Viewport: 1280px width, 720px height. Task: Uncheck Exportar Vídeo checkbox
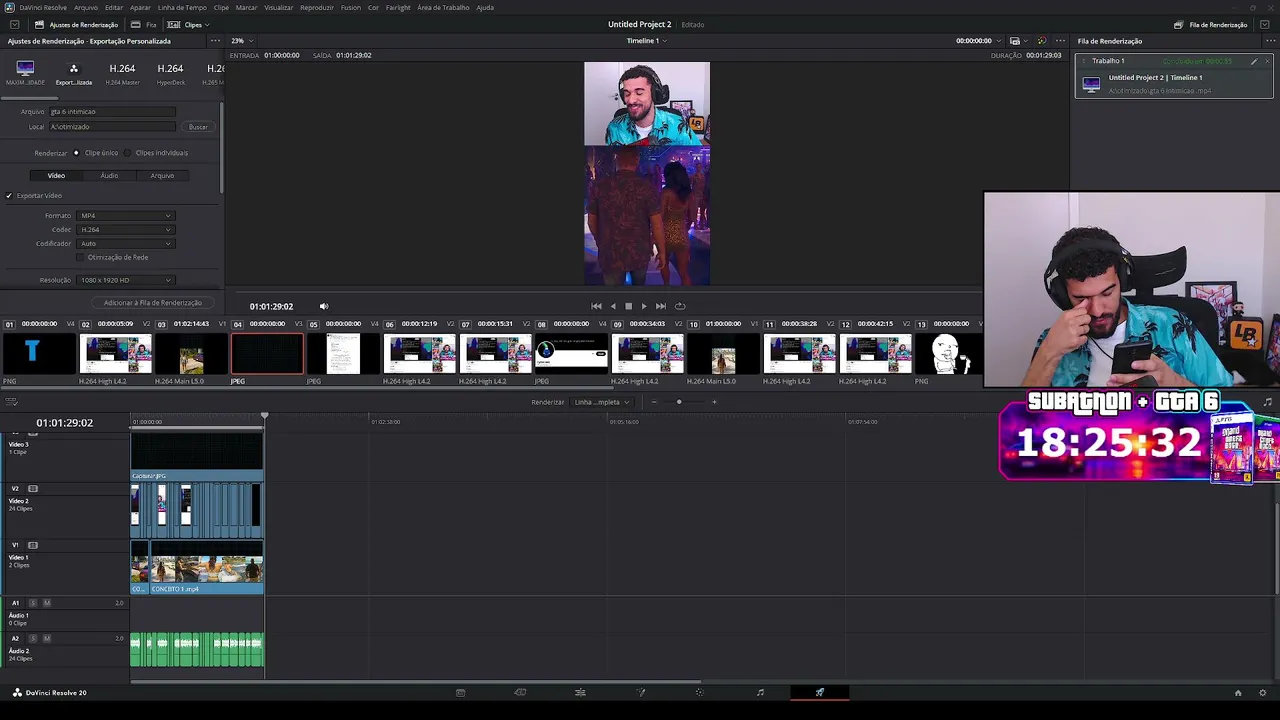tap(9, 196)
